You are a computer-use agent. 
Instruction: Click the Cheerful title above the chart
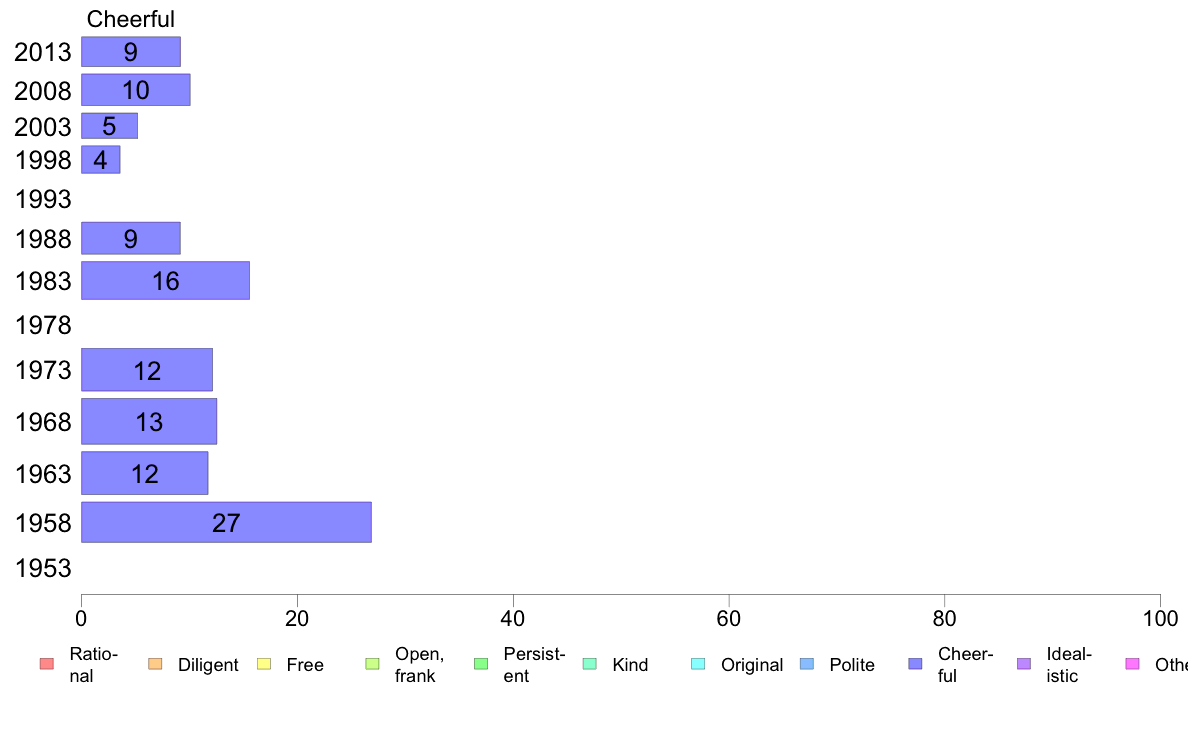pyautogui.click(x=131, y=19)
